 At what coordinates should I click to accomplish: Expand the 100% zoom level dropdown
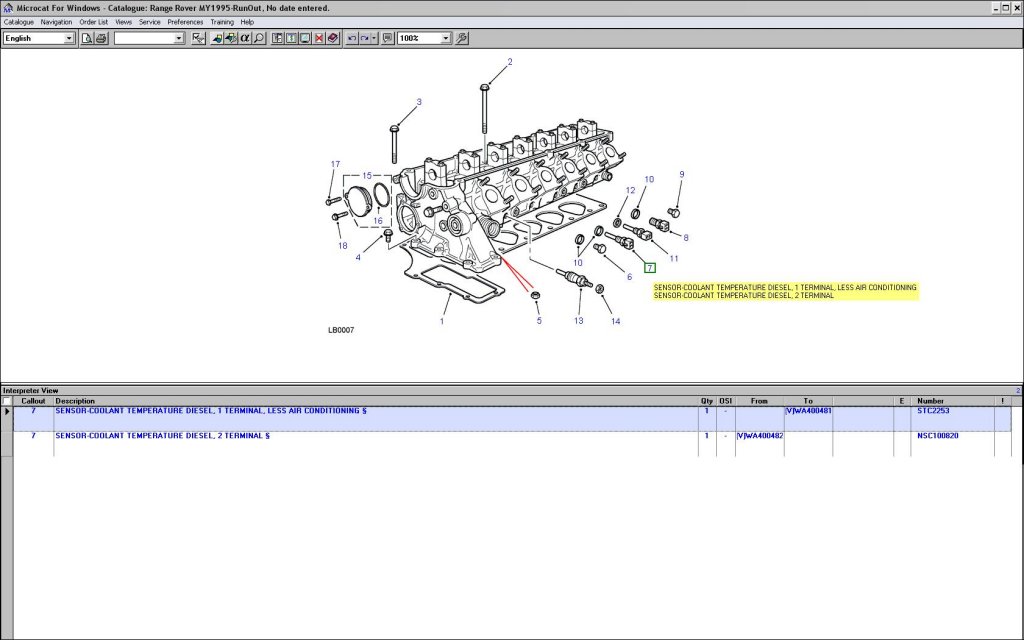click(x=446, y=38)
